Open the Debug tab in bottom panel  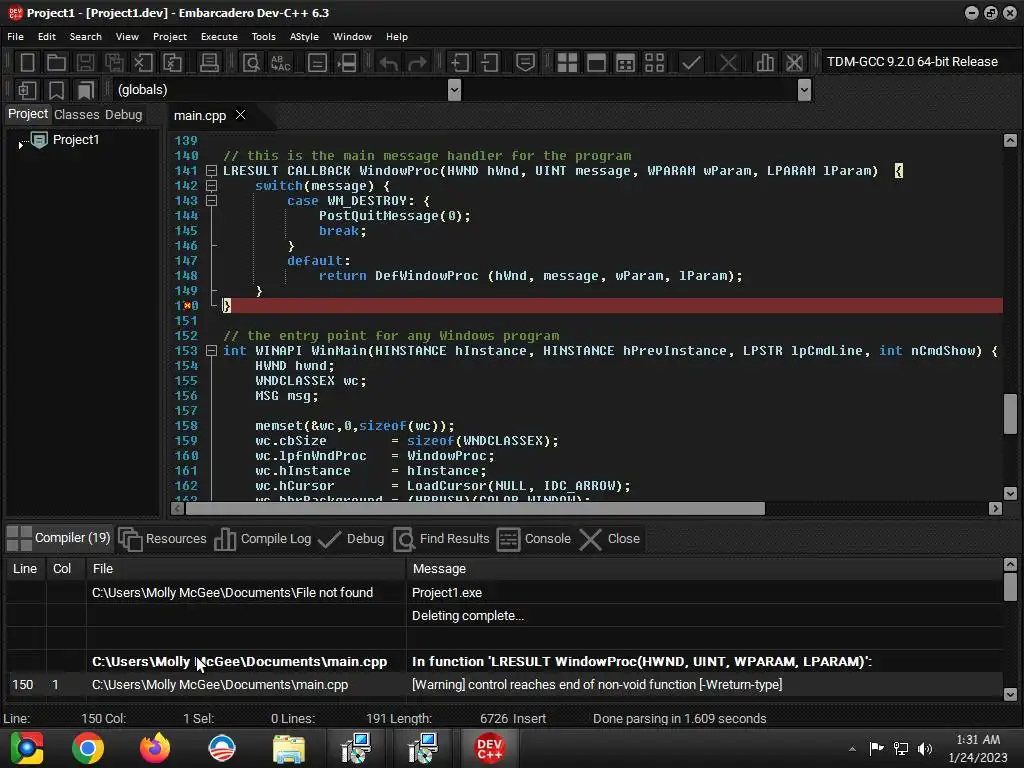(x=351, y=539)
